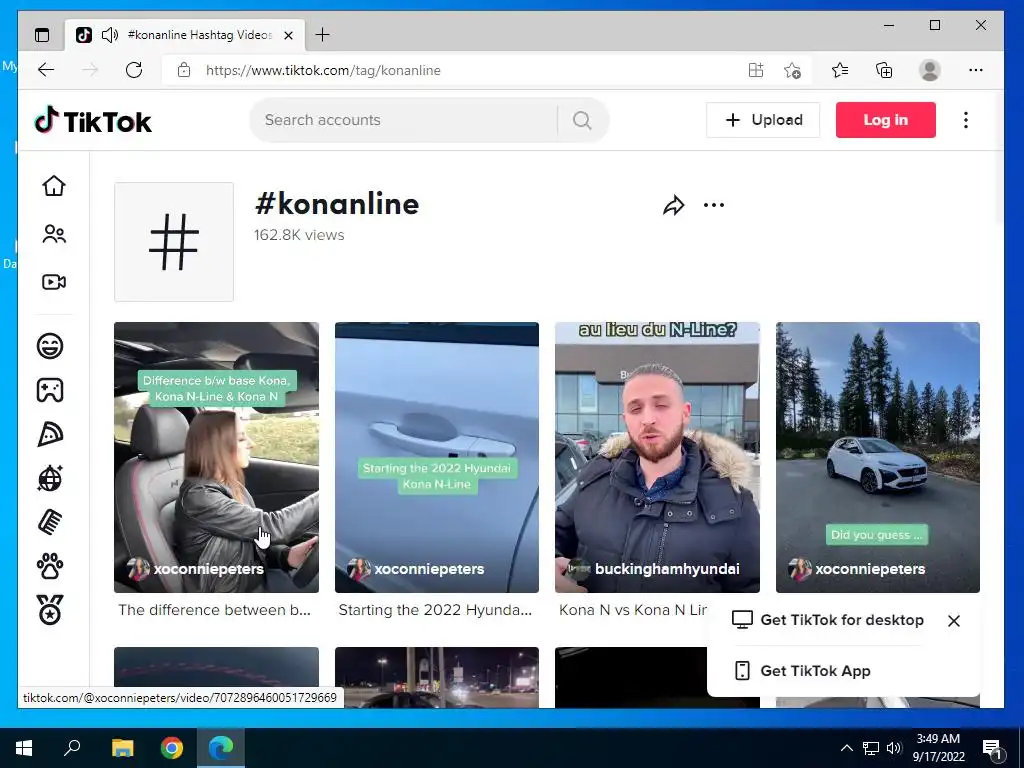Select the beauty comb category icon

pos(50,522)
